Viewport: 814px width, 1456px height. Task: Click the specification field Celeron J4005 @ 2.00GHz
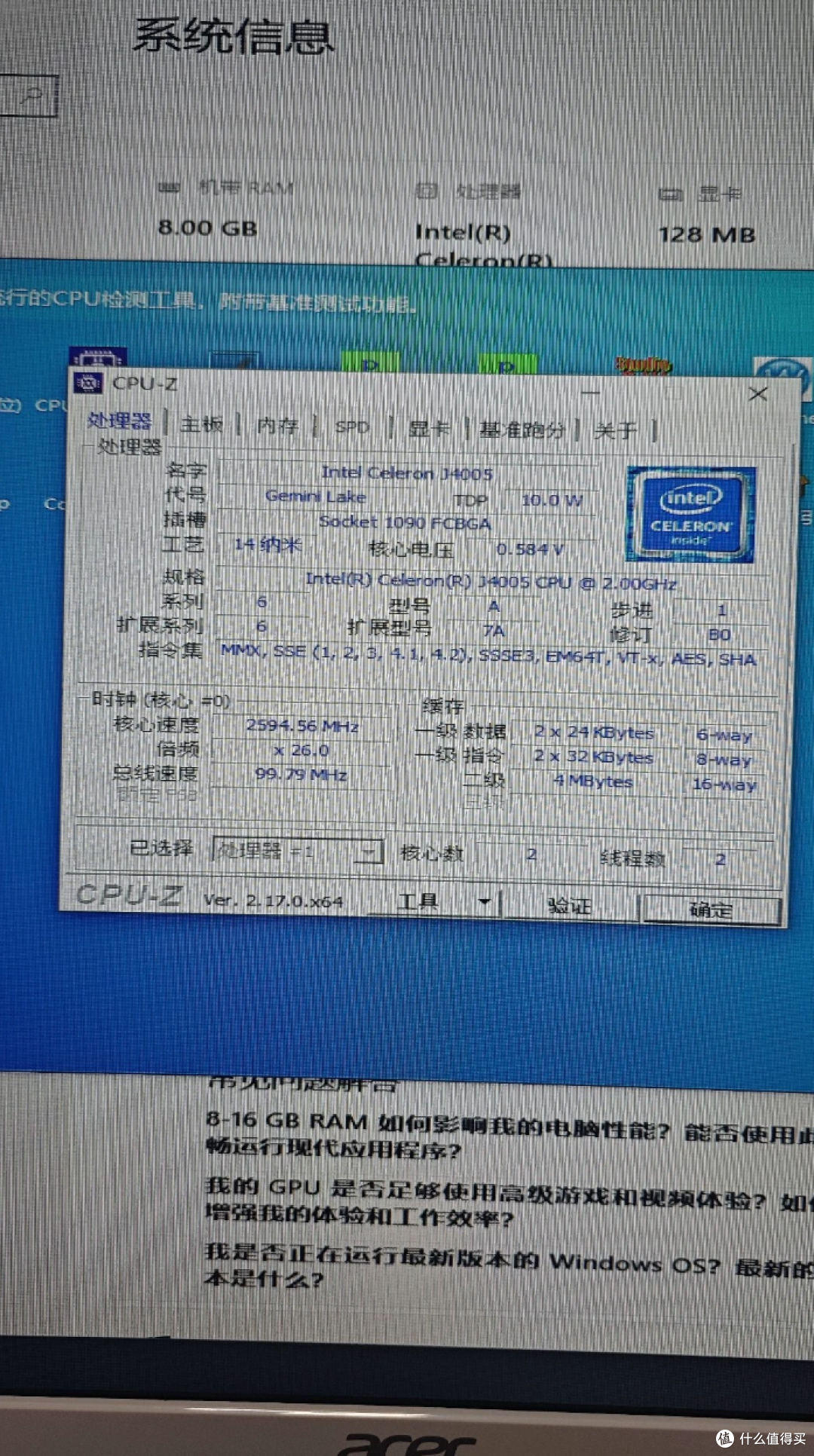pyautogui.click(x=491, y=583)
